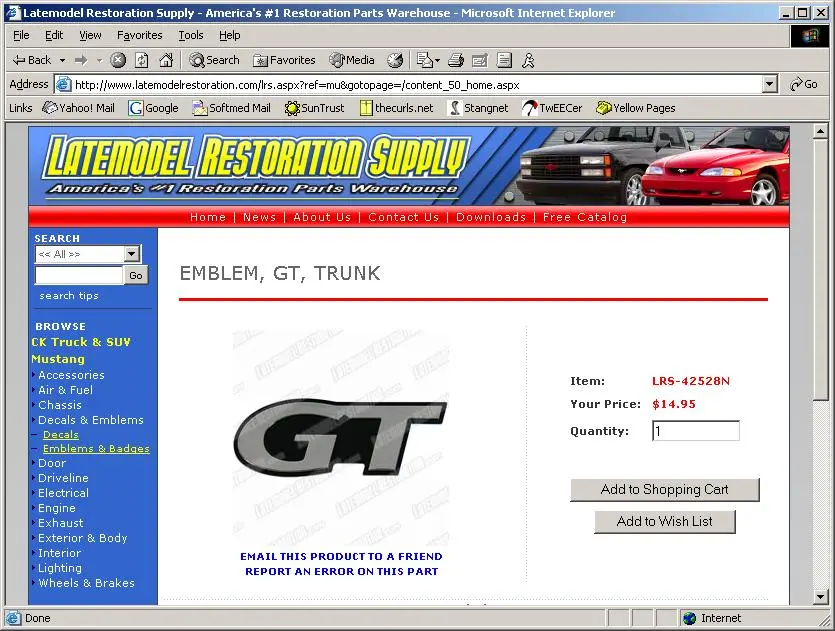This screenshot has height=631, width=835.
Task: Click the Print toolbar icon
Action: point(455,60)
